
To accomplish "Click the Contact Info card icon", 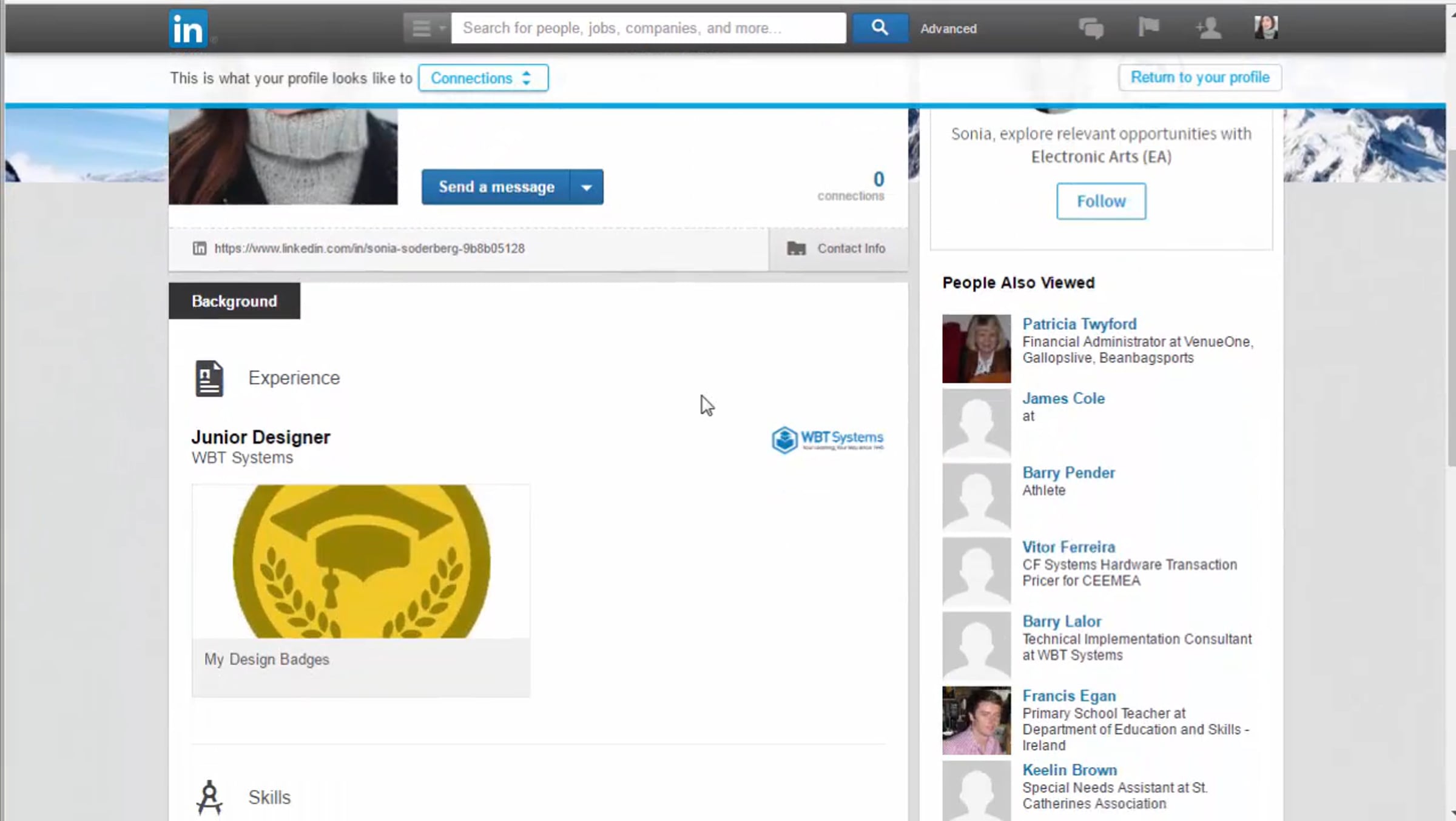I will [x=796, y=249].
